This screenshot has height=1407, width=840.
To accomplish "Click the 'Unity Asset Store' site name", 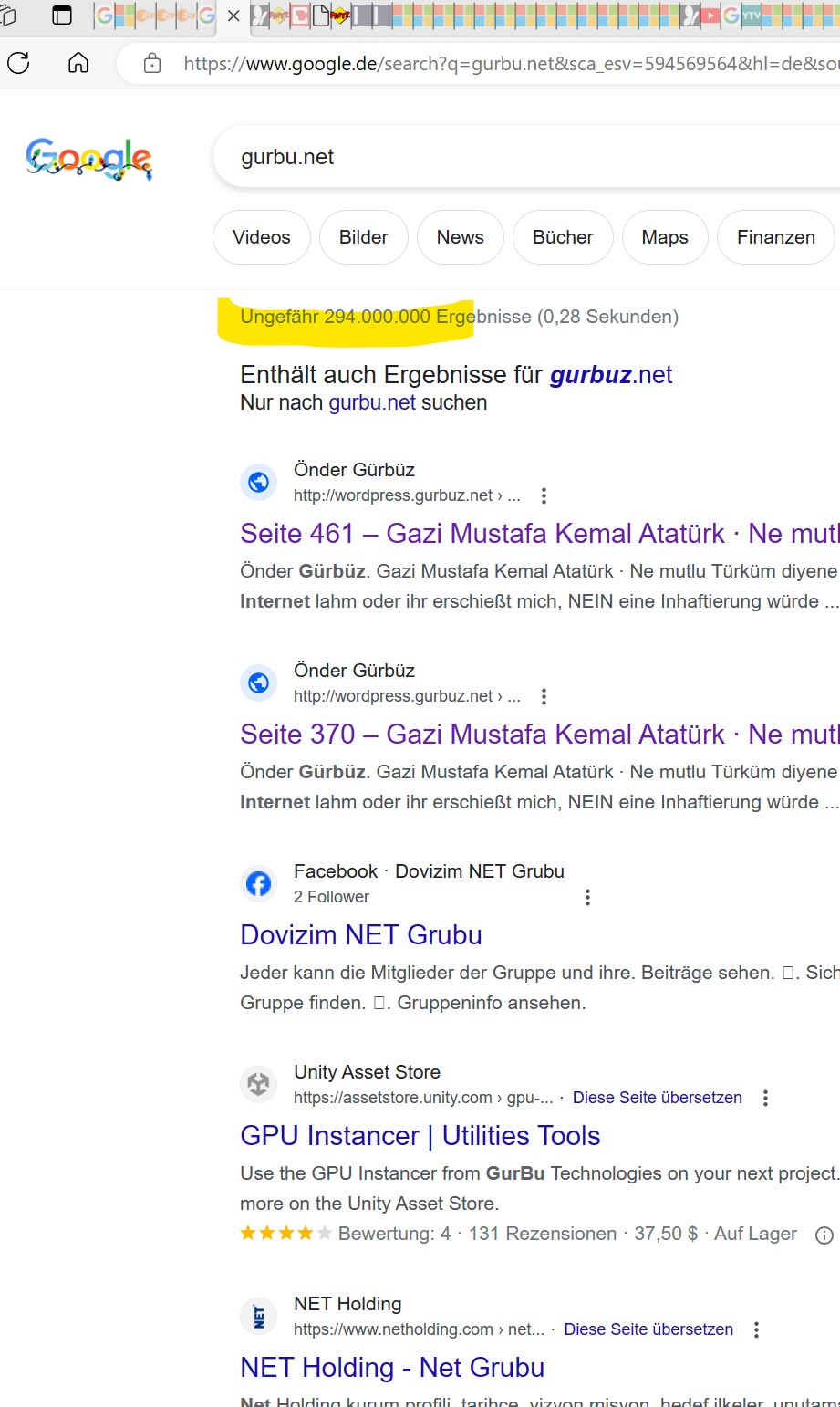I will coord(367,1072).
